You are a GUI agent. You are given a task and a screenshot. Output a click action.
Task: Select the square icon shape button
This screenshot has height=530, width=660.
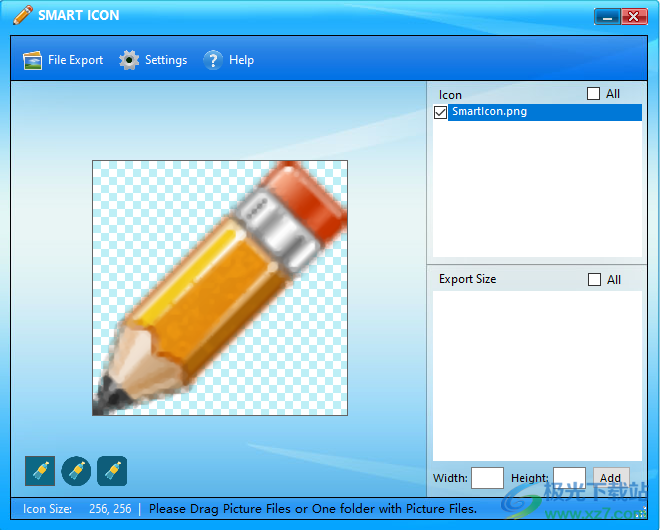tap(40, 471)
